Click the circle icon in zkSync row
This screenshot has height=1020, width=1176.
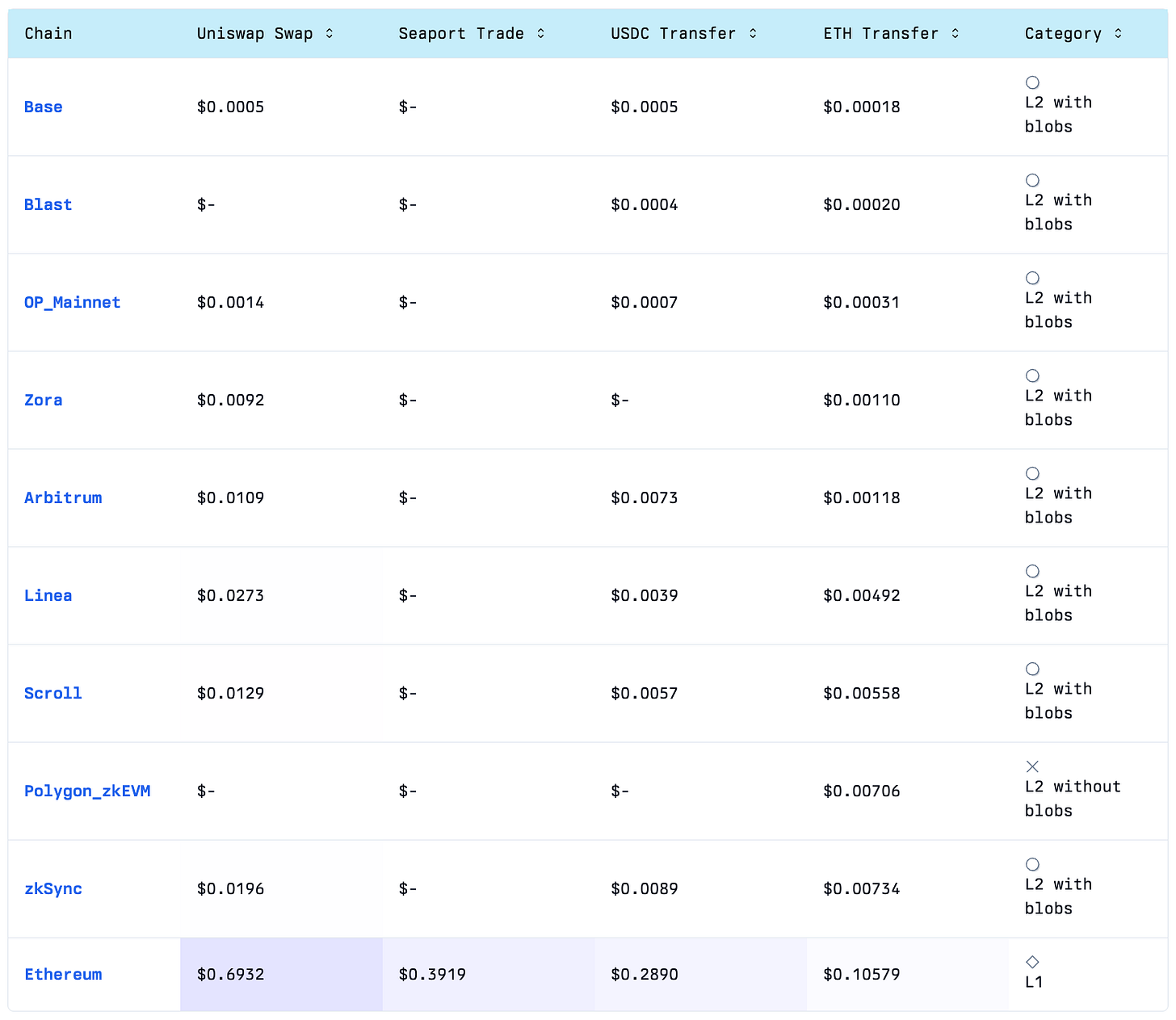click(x=1032, y=864)
